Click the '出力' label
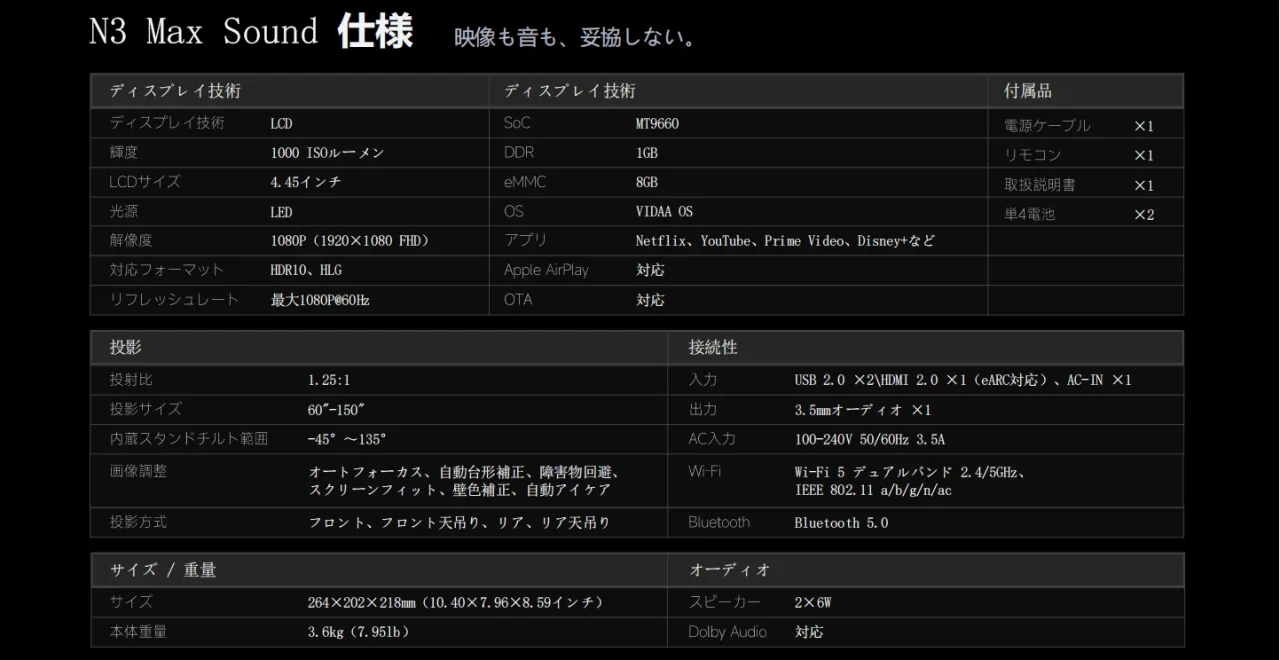 (x=703, y=409)
